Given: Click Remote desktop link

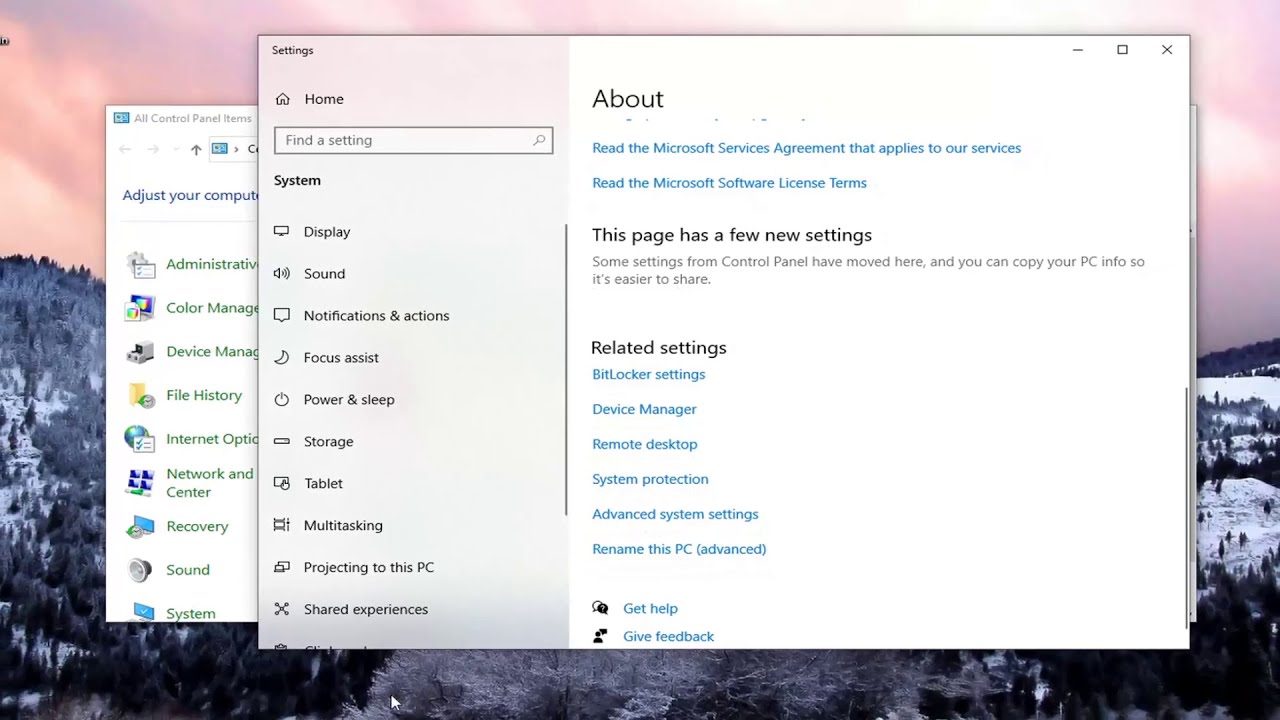Looking at the screenshot, I should point(644,444).
